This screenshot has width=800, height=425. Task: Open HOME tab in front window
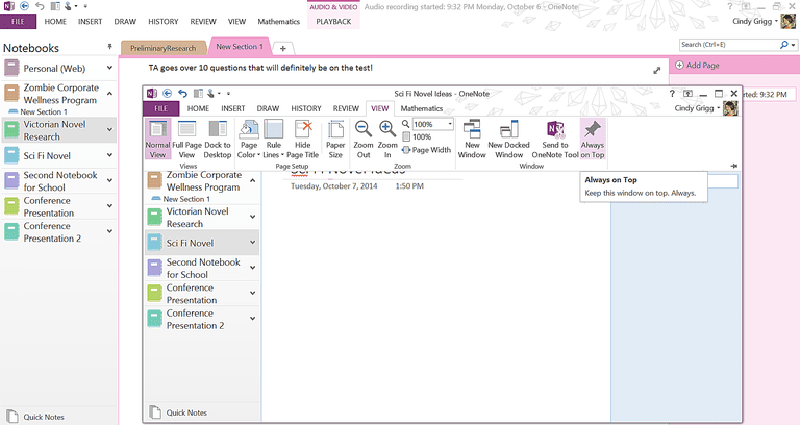tap(198, 108)
